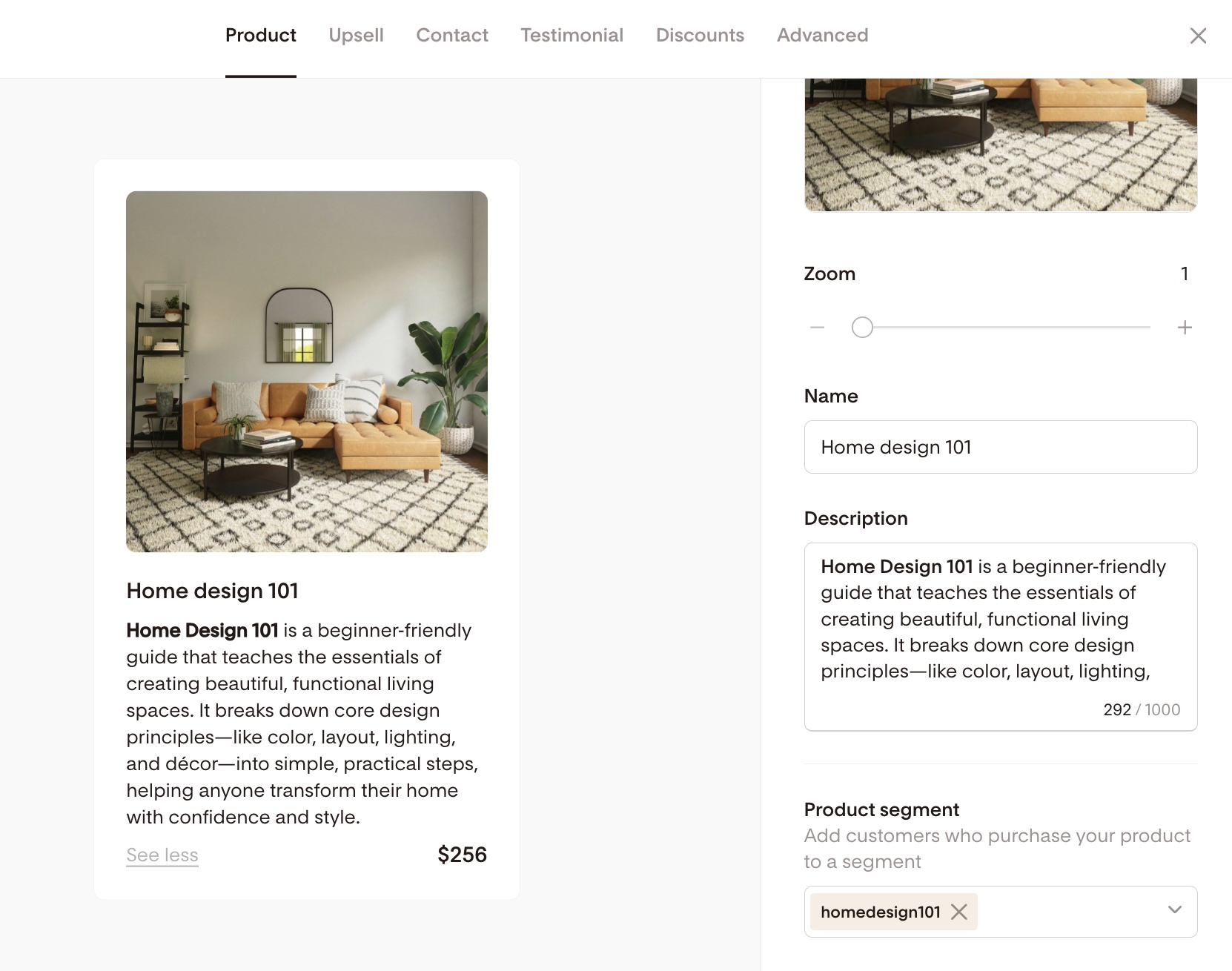Screen dimensions: 1232x971
Task: Click the Zoom slider handle
Action: 862,328
